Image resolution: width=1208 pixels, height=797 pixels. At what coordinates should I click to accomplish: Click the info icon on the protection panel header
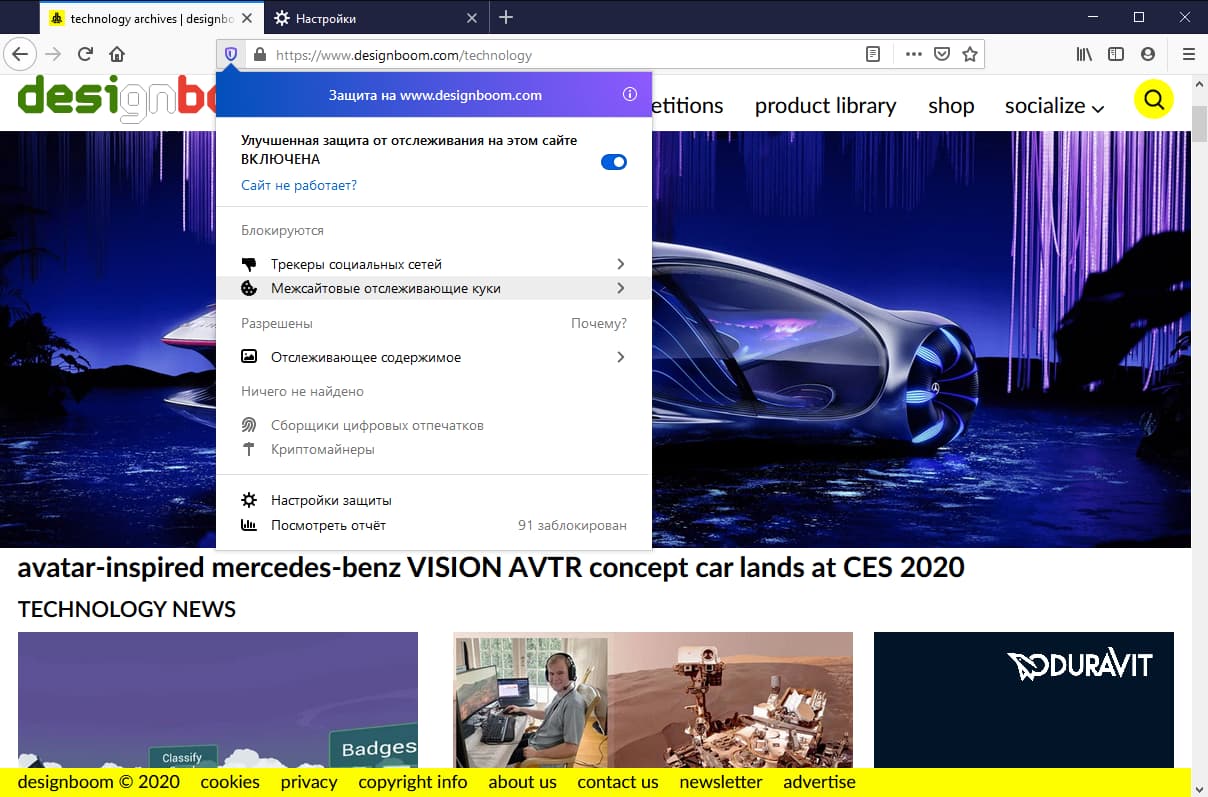tap(630, 96)
